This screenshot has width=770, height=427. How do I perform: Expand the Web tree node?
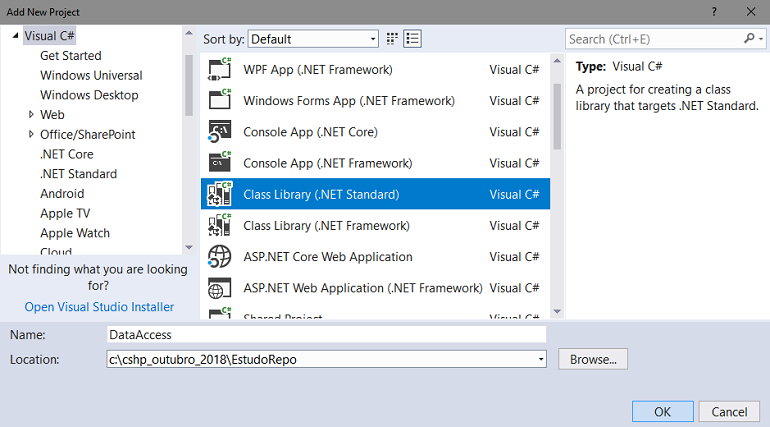pos(31,114)
